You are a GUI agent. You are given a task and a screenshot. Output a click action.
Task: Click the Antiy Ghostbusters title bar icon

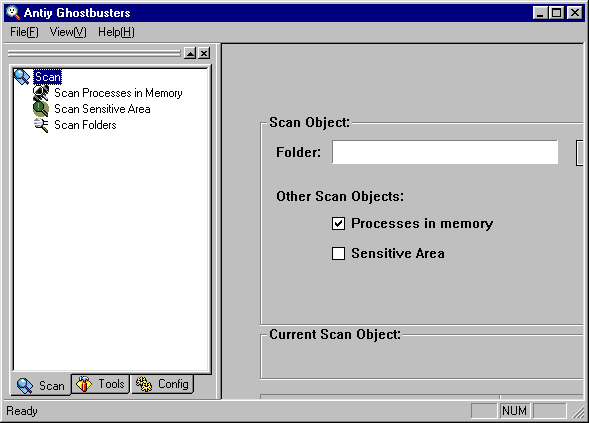(x=13, y=13)
